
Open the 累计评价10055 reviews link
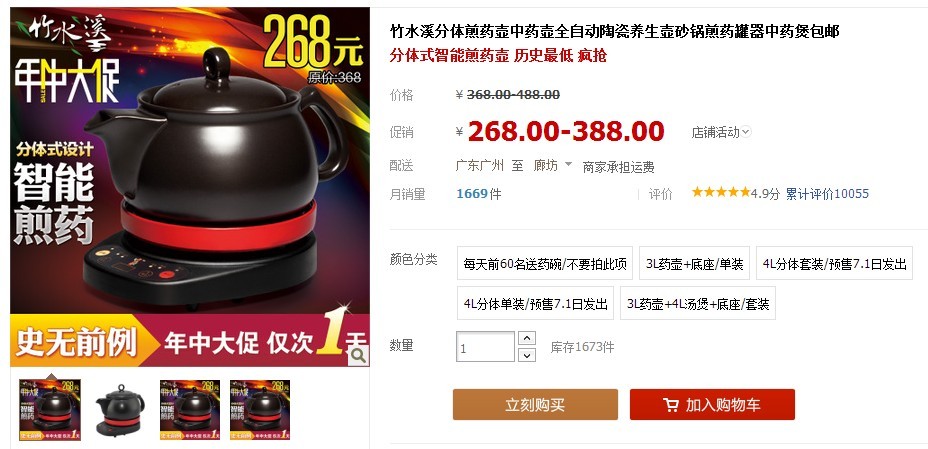(x=827, y=194)
